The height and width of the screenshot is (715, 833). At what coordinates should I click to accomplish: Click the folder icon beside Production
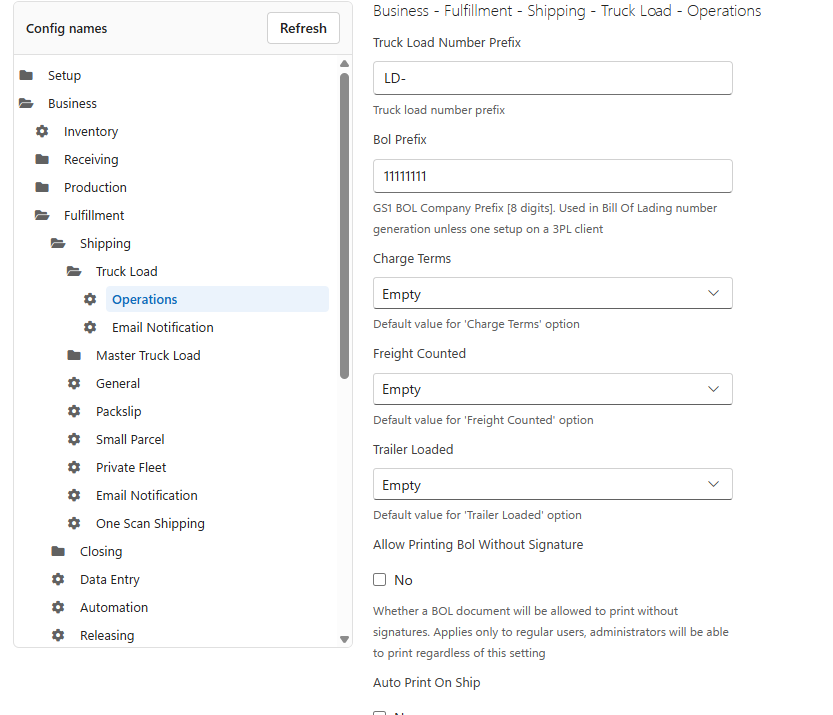pos(42,188)
